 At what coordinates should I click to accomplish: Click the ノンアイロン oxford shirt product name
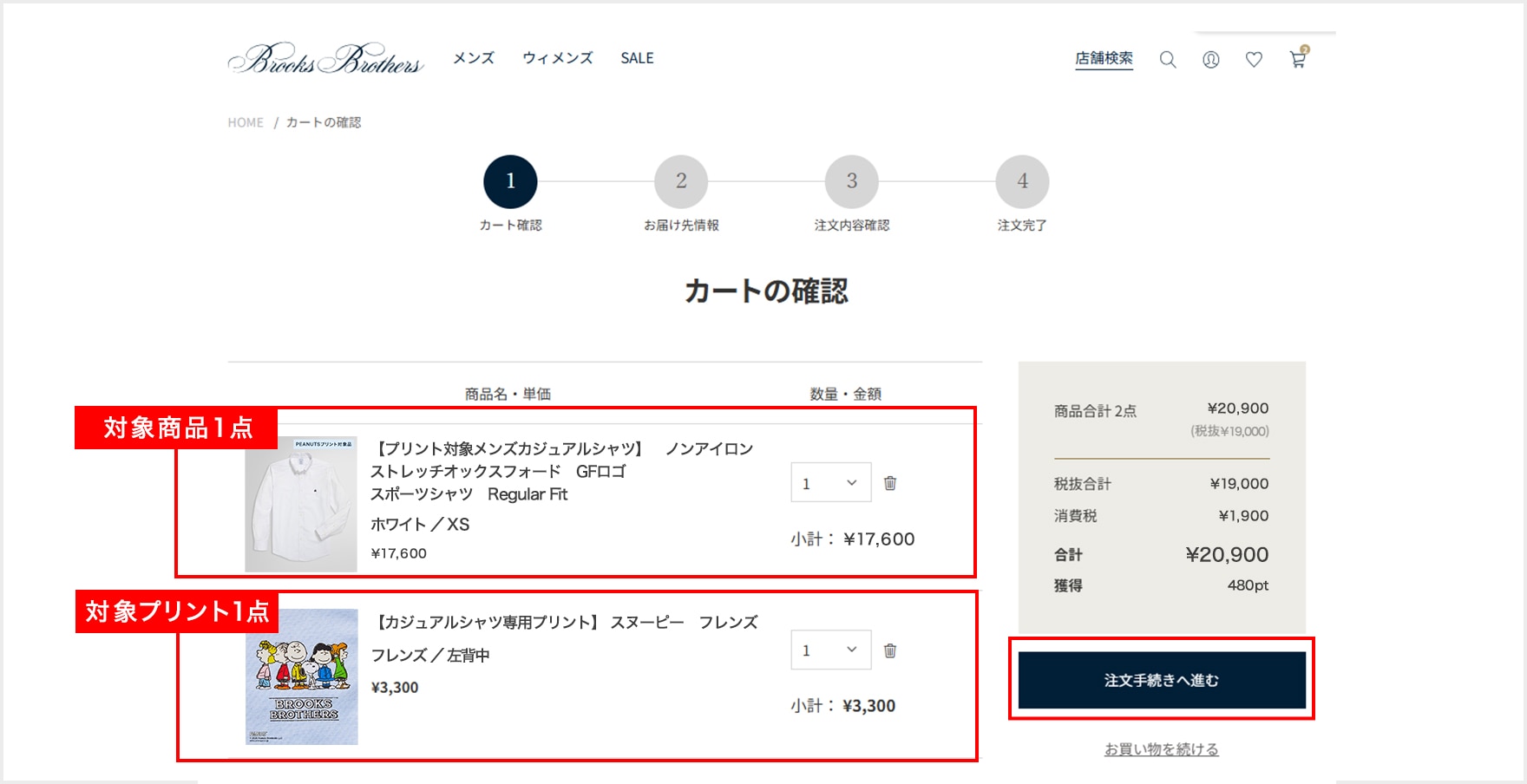(x=562, y=471)
